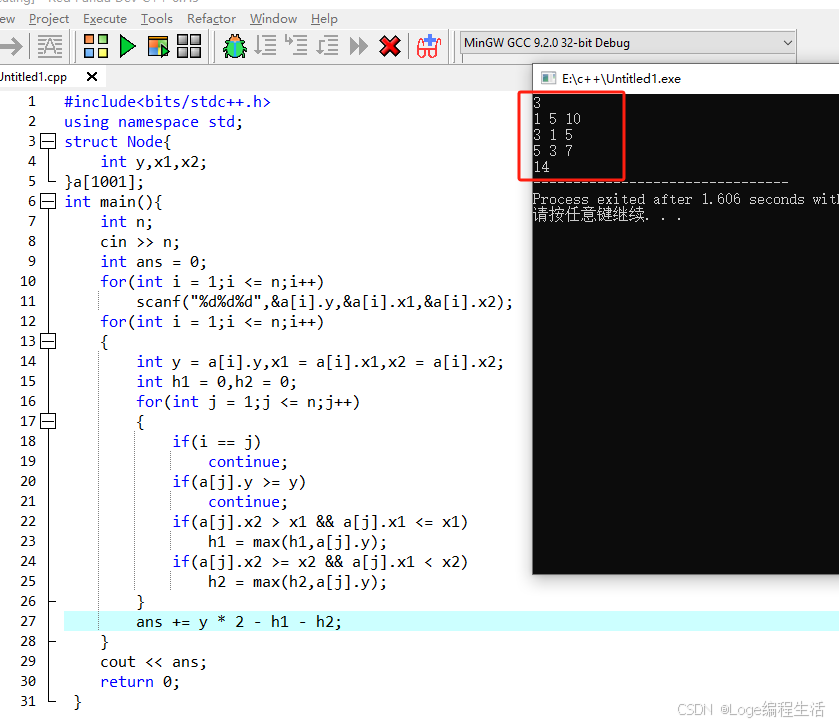
Task: Click the highlighted 'ans += y * 2 - h1 - h2;' line
Action: pos(239,621)
